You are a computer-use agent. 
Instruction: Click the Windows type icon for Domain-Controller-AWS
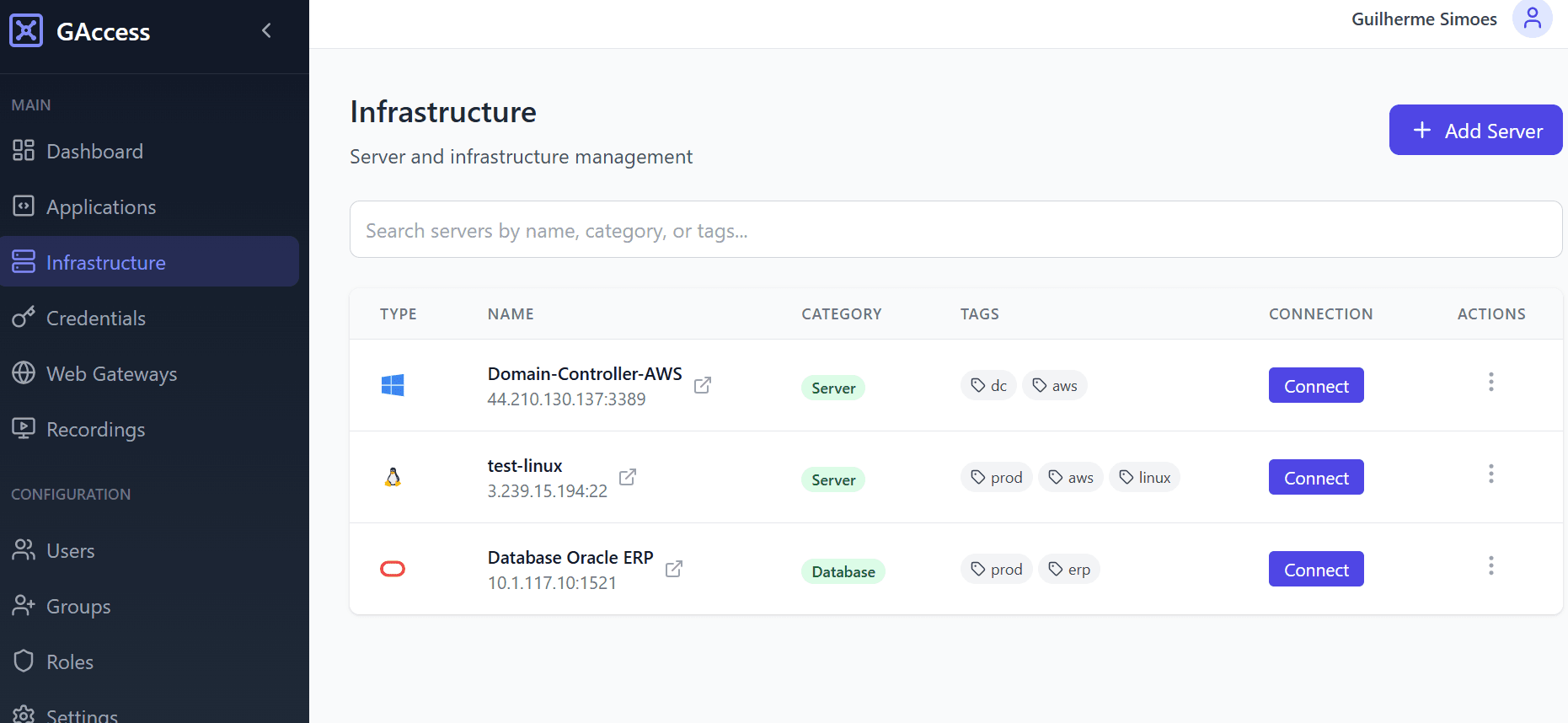[x=393, y=385]
